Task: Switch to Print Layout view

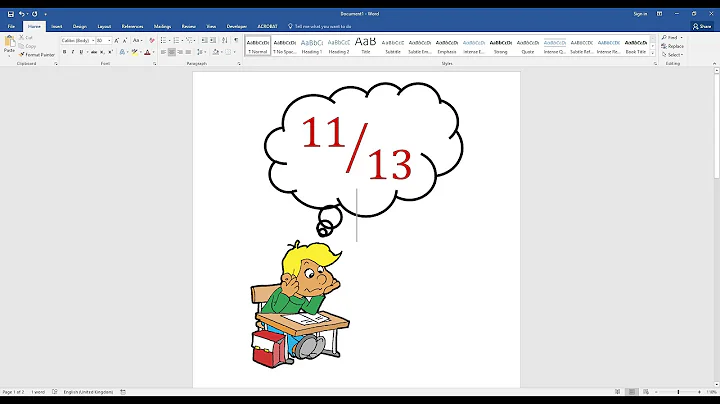Action: [x=632, y=392]
